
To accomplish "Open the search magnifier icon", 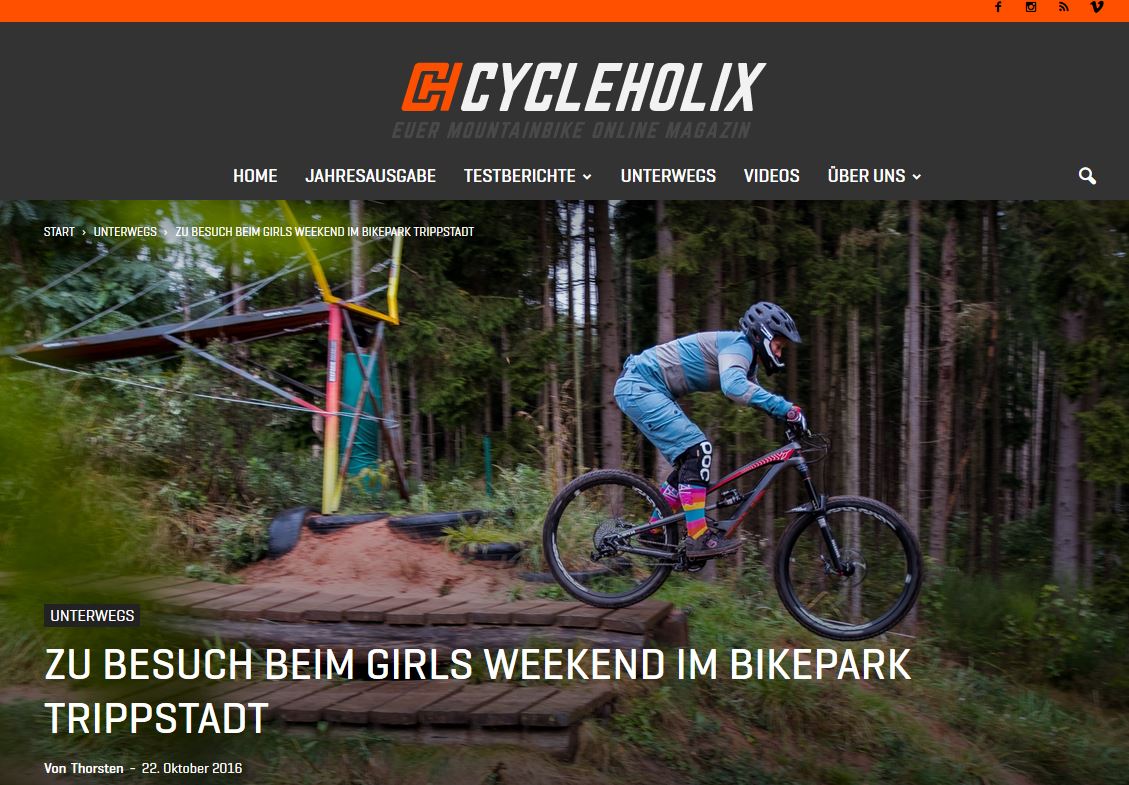I will 1087,176.
